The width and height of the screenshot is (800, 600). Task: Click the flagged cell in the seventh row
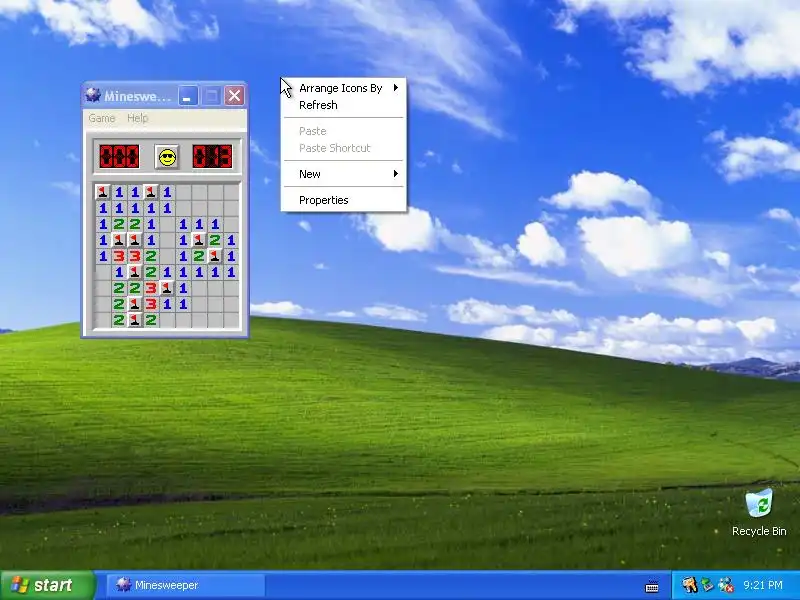(167, 288)
